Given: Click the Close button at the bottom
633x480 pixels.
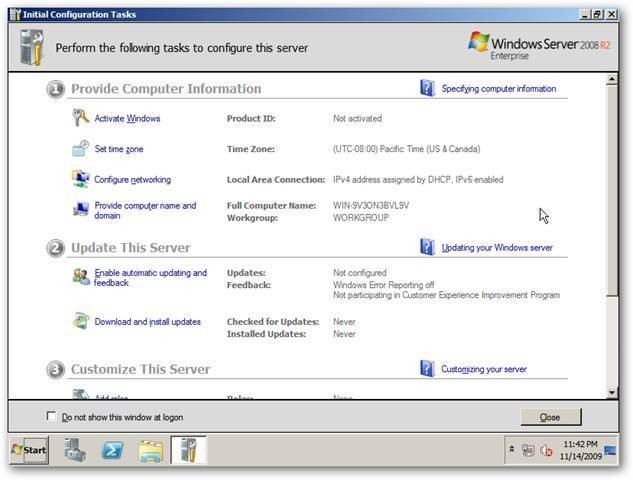Looking at the screenshot, I should [x=551, y=417].
